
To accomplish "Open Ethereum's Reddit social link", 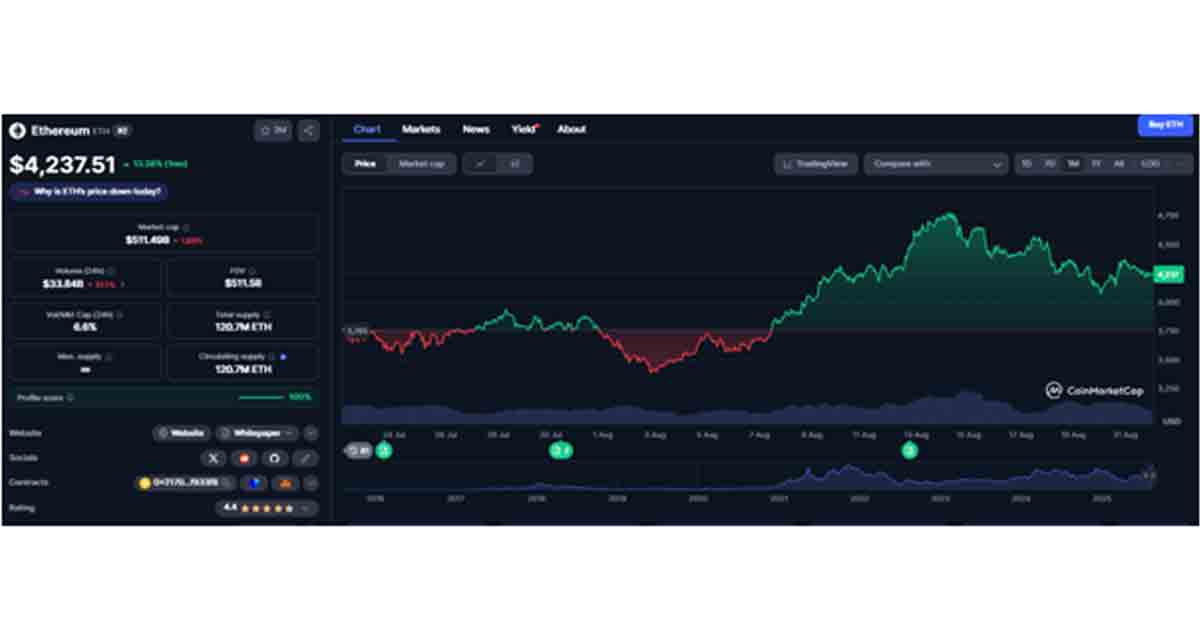I will 244,458.
